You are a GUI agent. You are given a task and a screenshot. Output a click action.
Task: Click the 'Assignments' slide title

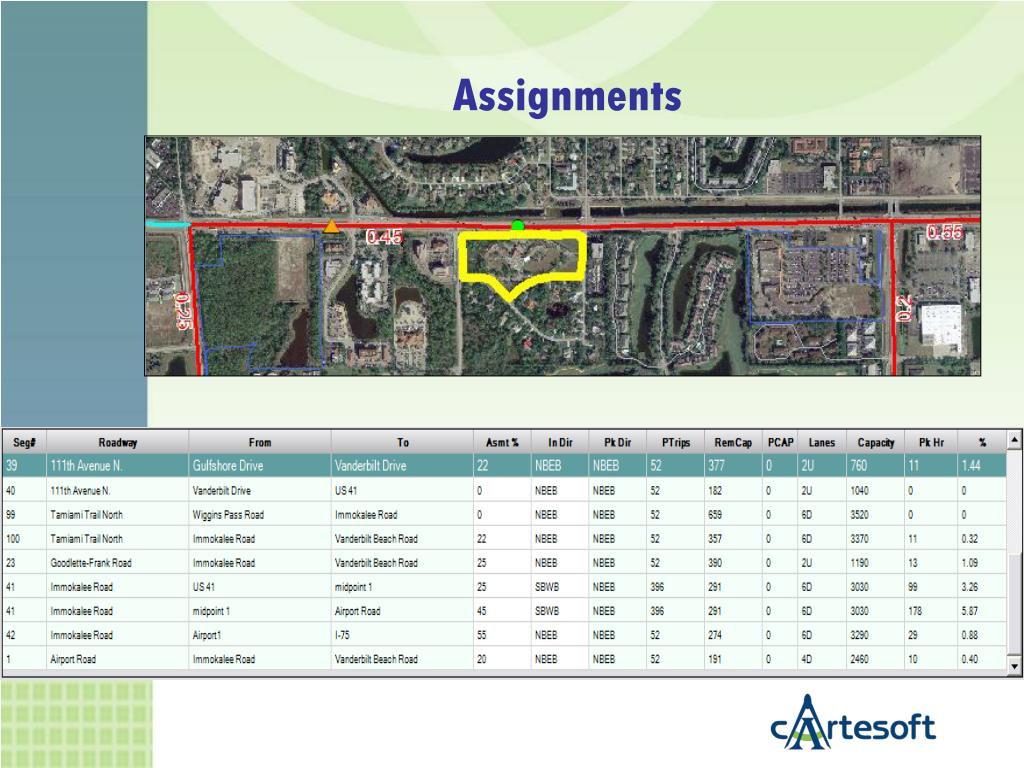pyautogui.click(x=567, y=95)
